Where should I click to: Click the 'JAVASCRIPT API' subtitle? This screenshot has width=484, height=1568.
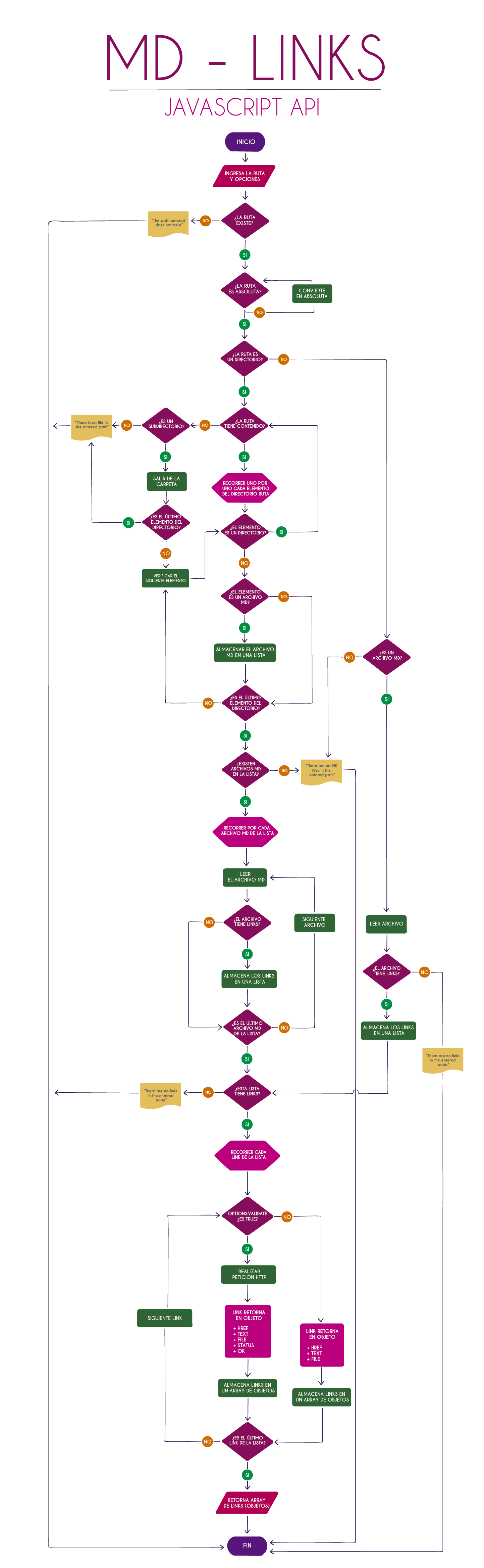click(242, 107)
